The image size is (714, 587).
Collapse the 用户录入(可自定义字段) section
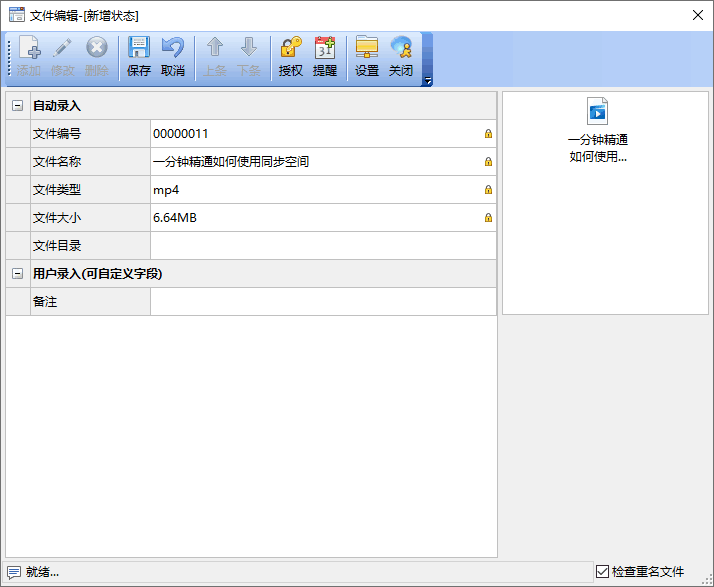click(17, 274)
